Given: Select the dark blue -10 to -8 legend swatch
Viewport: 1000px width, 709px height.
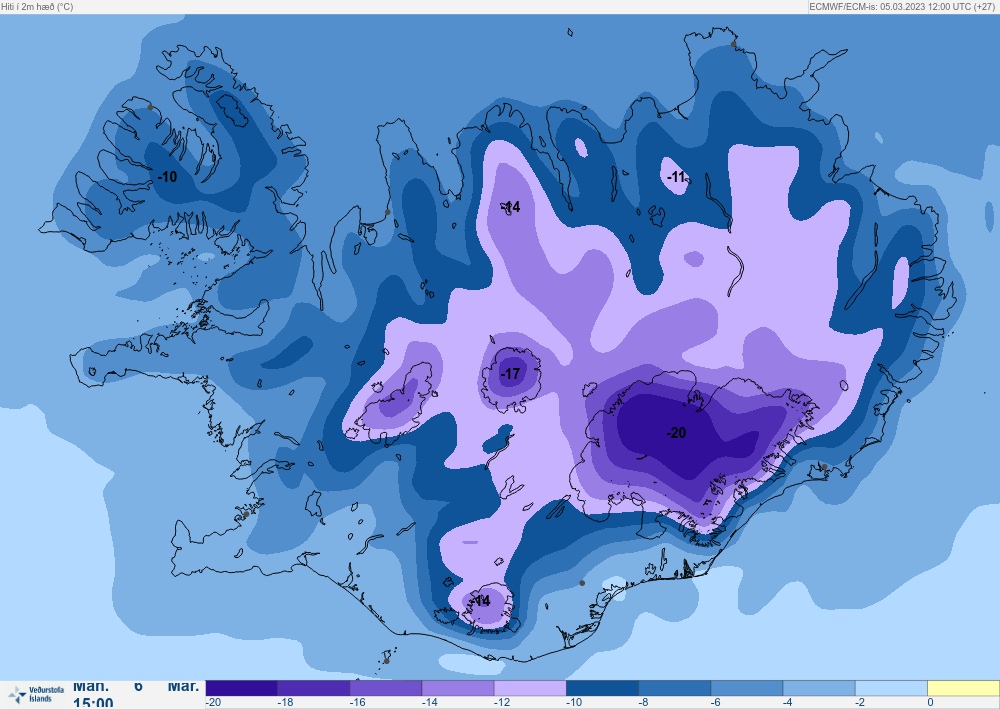Looking at the screenshot, I should click(x=602, y=688).
